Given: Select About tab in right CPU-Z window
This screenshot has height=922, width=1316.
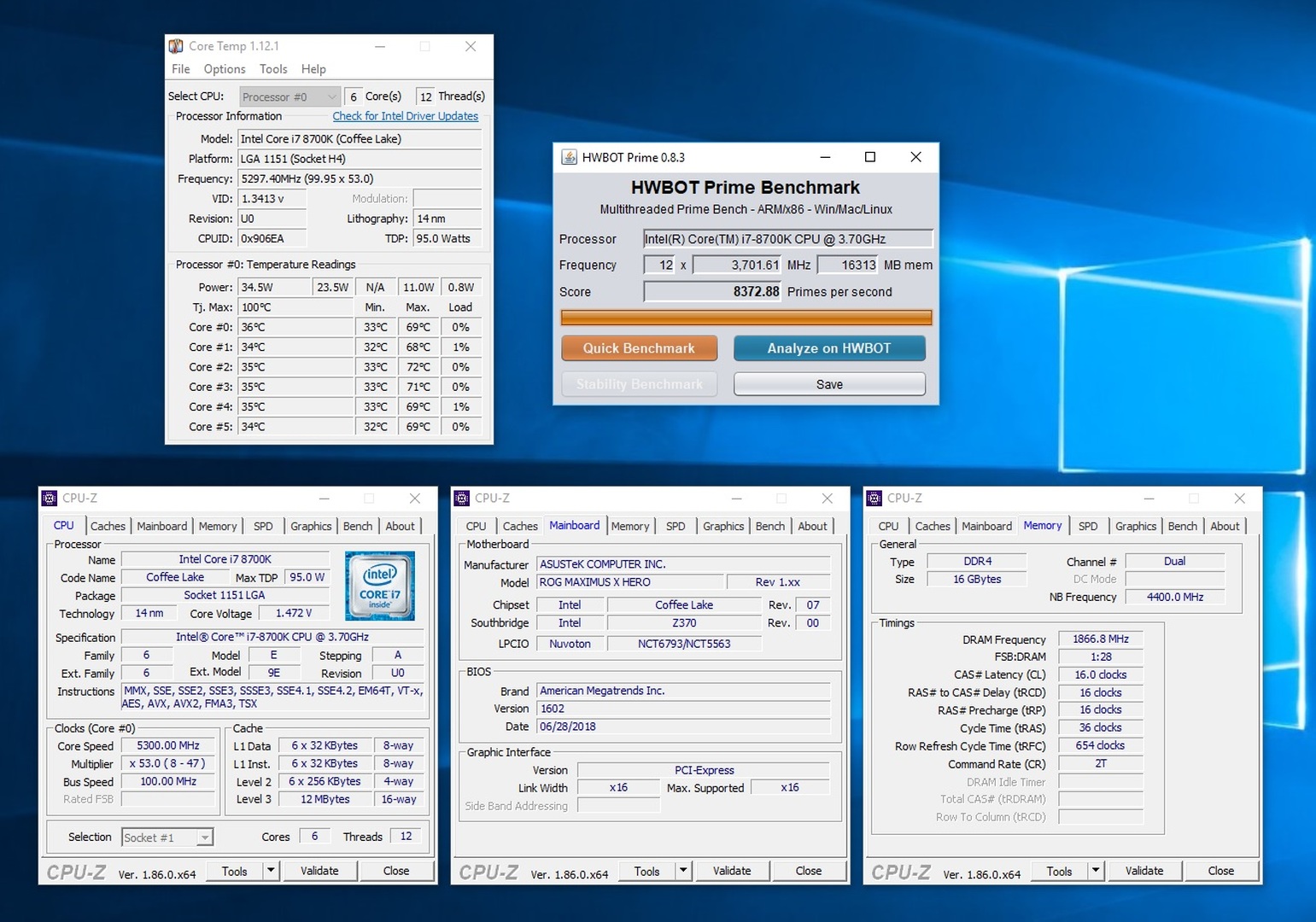Looking at the screenshot, I should pos(1225,526).
